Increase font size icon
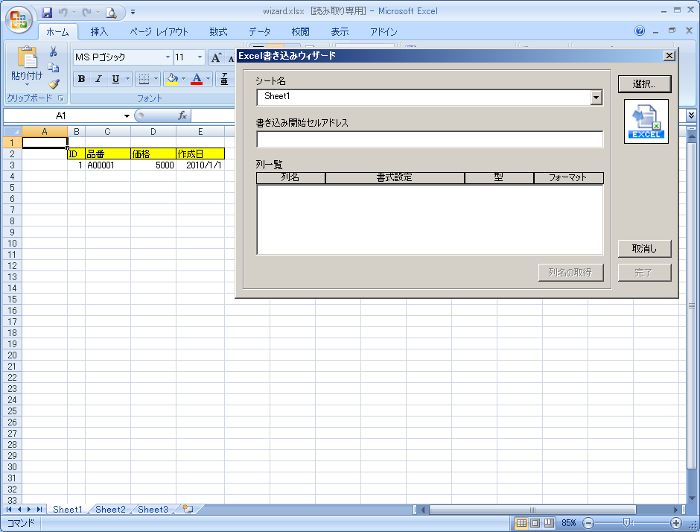 pos(216,58)
